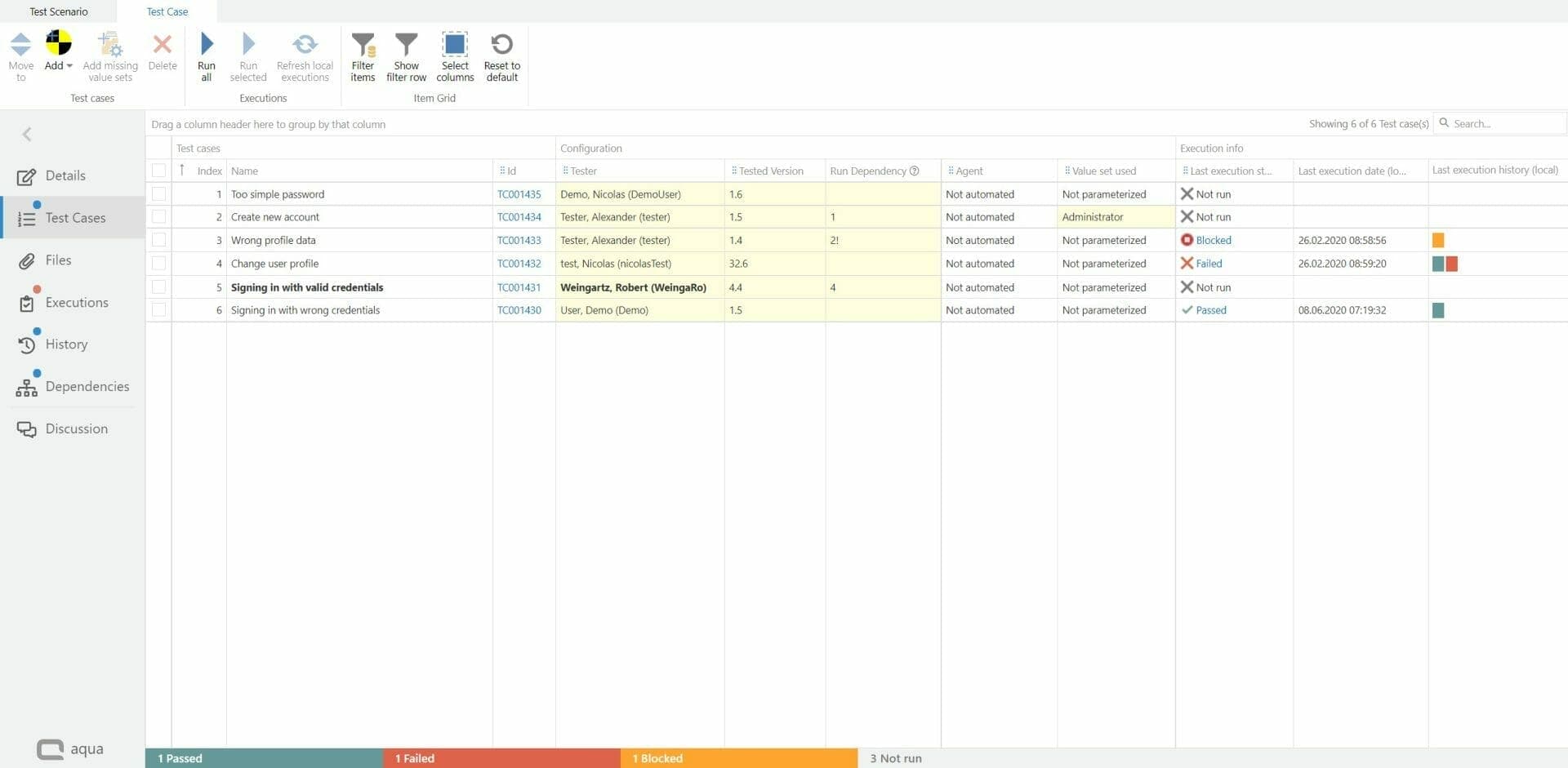This screenshot has height=768, width=1568.
Task: Sort by Tested Version column header
Action: pos(774,171)
